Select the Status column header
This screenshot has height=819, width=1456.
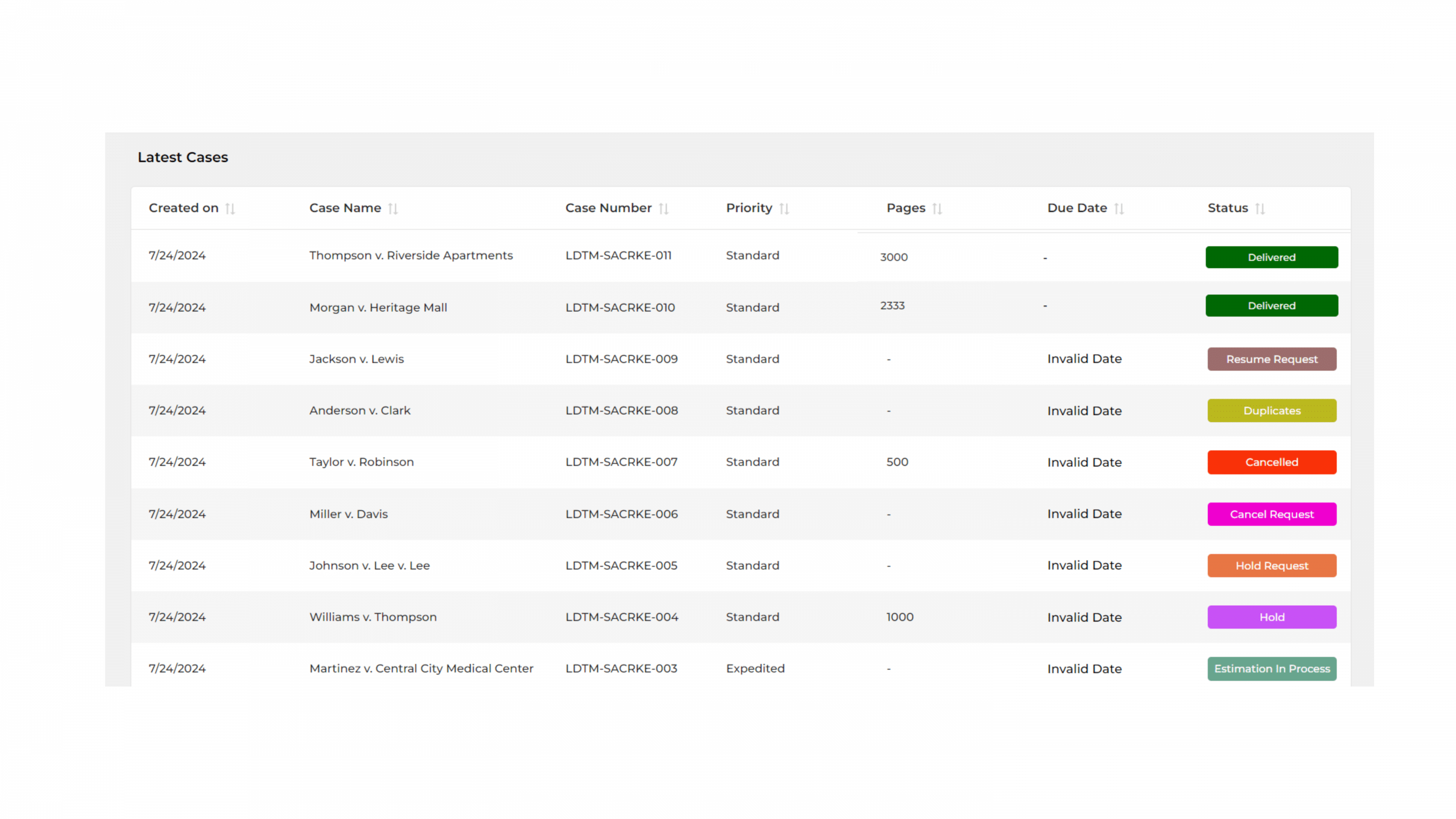1227,208
